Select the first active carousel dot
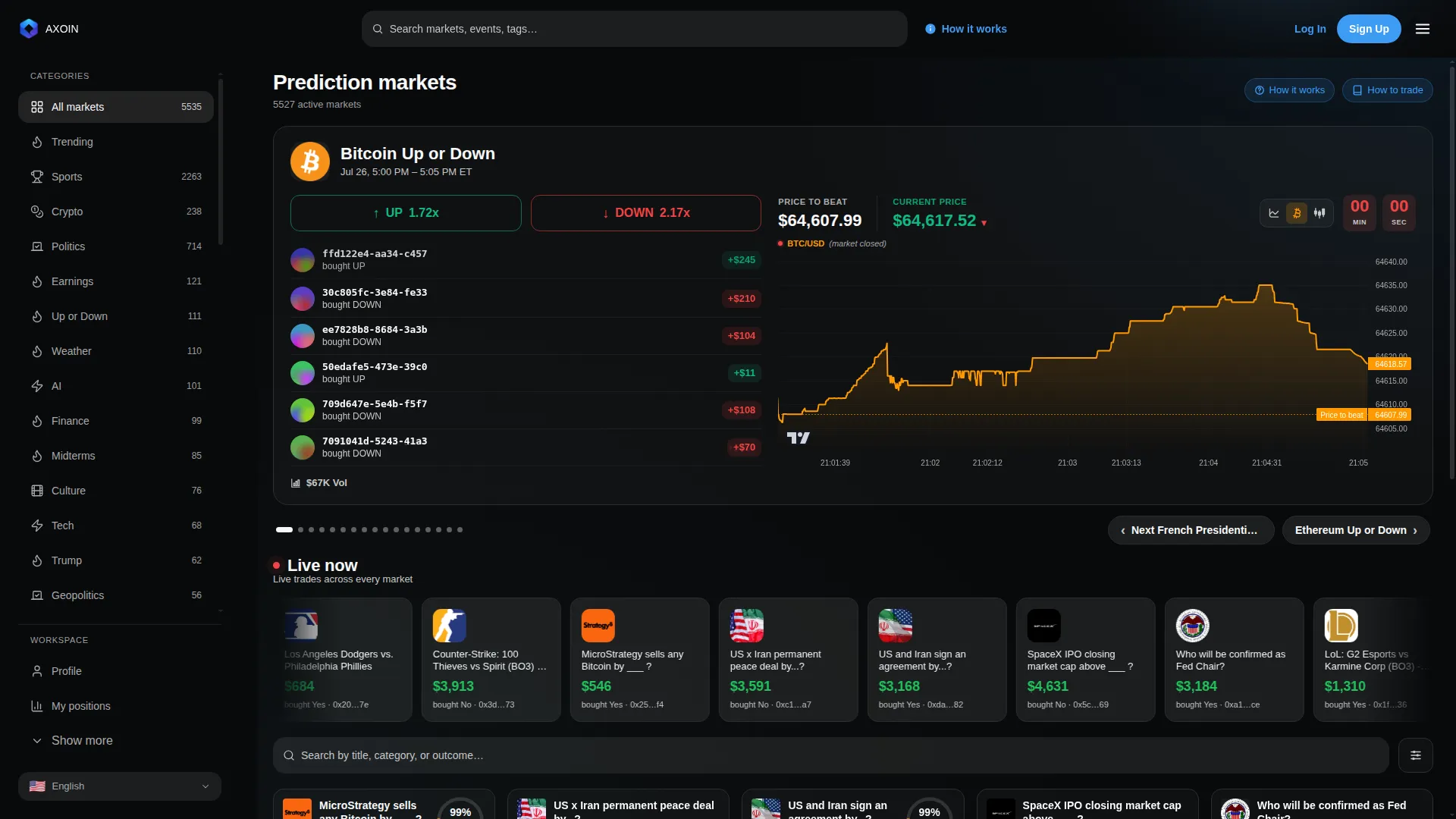This screenshot has height=819, width=1456. pyautogui.click(x=284, y=530)
